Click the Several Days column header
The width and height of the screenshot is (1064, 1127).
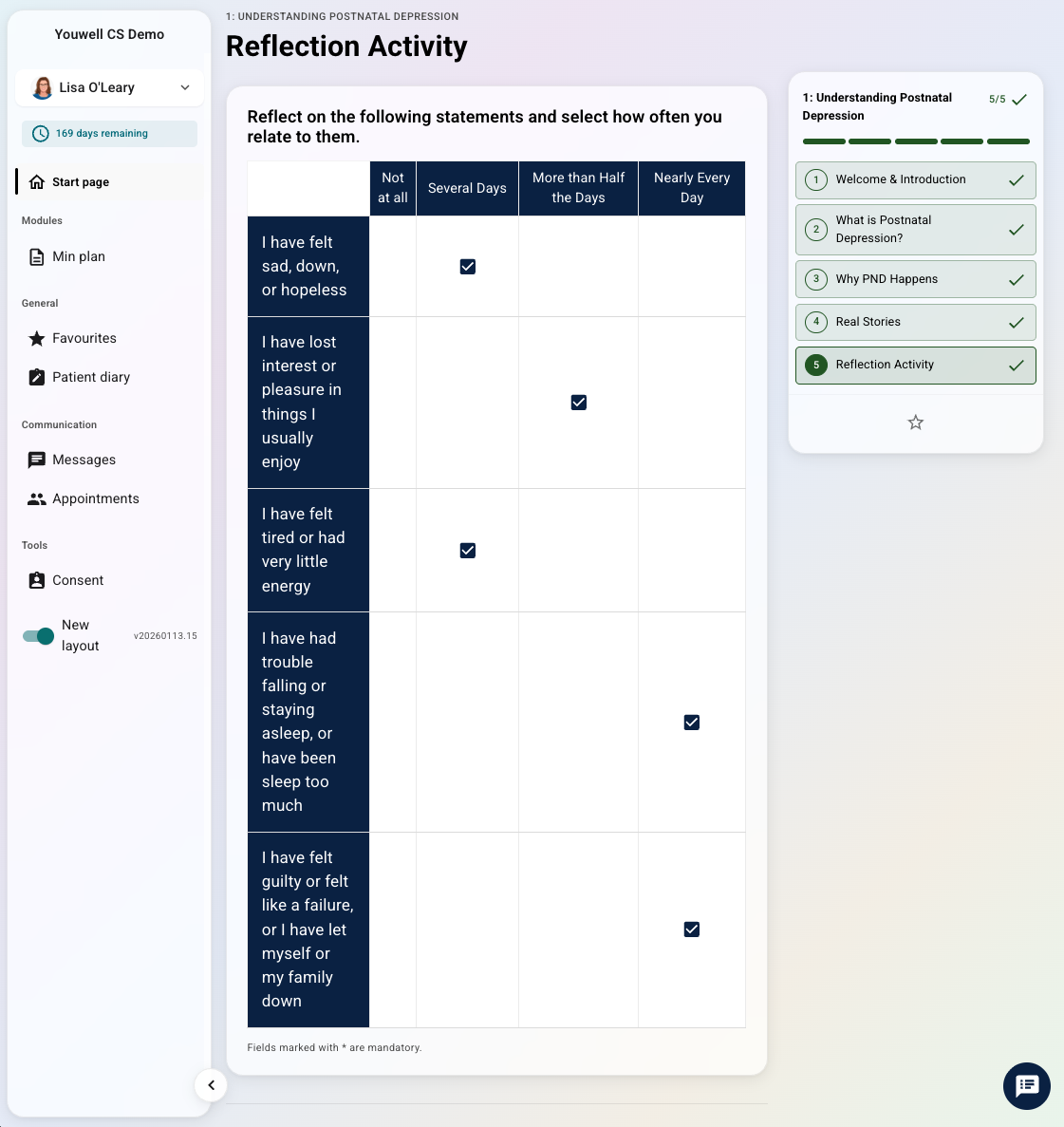pyautogui.click(x=467, y=188)
